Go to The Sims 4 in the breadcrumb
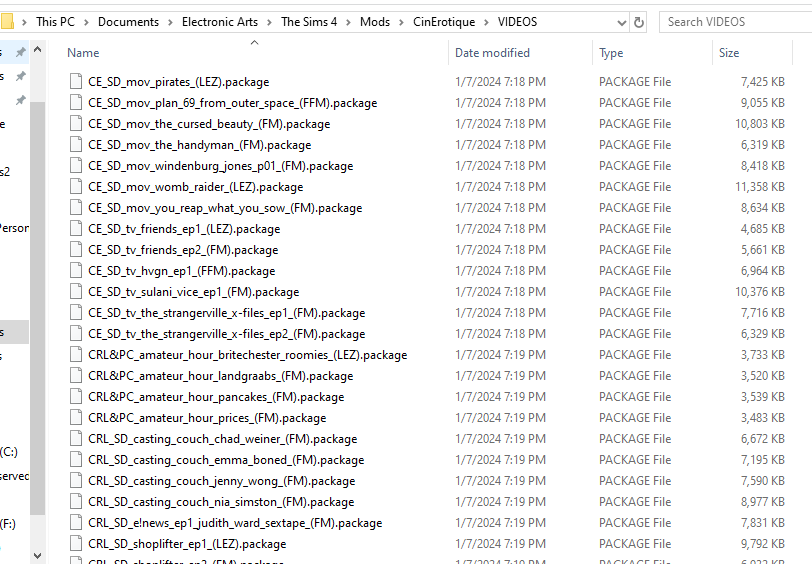This screenshot has height=572, width=812. click(309, 22)
